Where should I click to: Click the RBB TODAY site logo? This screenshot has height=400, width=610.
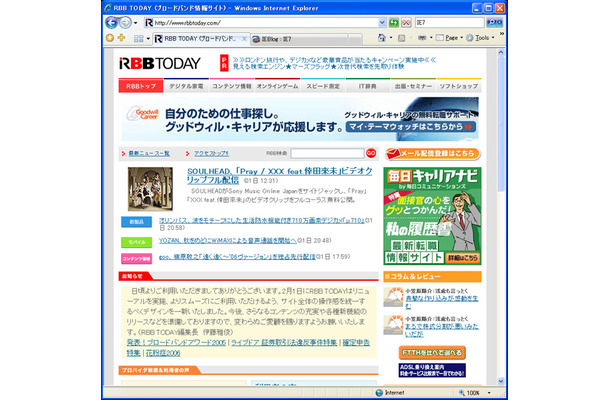pyautogui.click(x=160, y=63)
